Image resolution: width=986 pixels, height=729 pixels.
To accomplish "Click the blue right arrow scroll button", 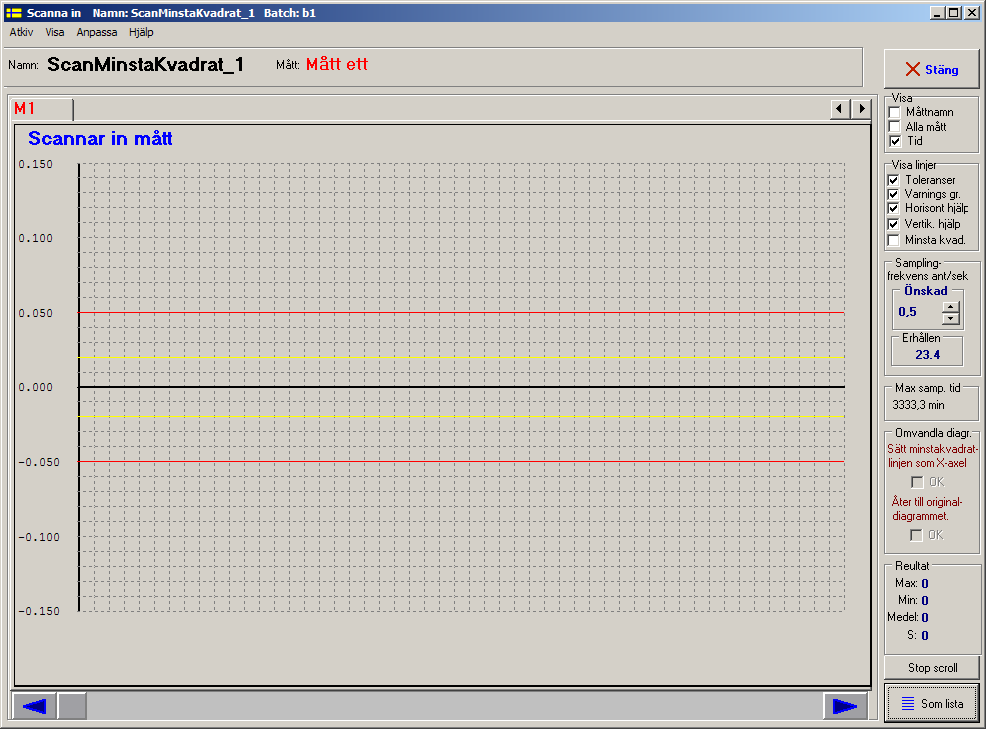I will click(x=845, y=706).
